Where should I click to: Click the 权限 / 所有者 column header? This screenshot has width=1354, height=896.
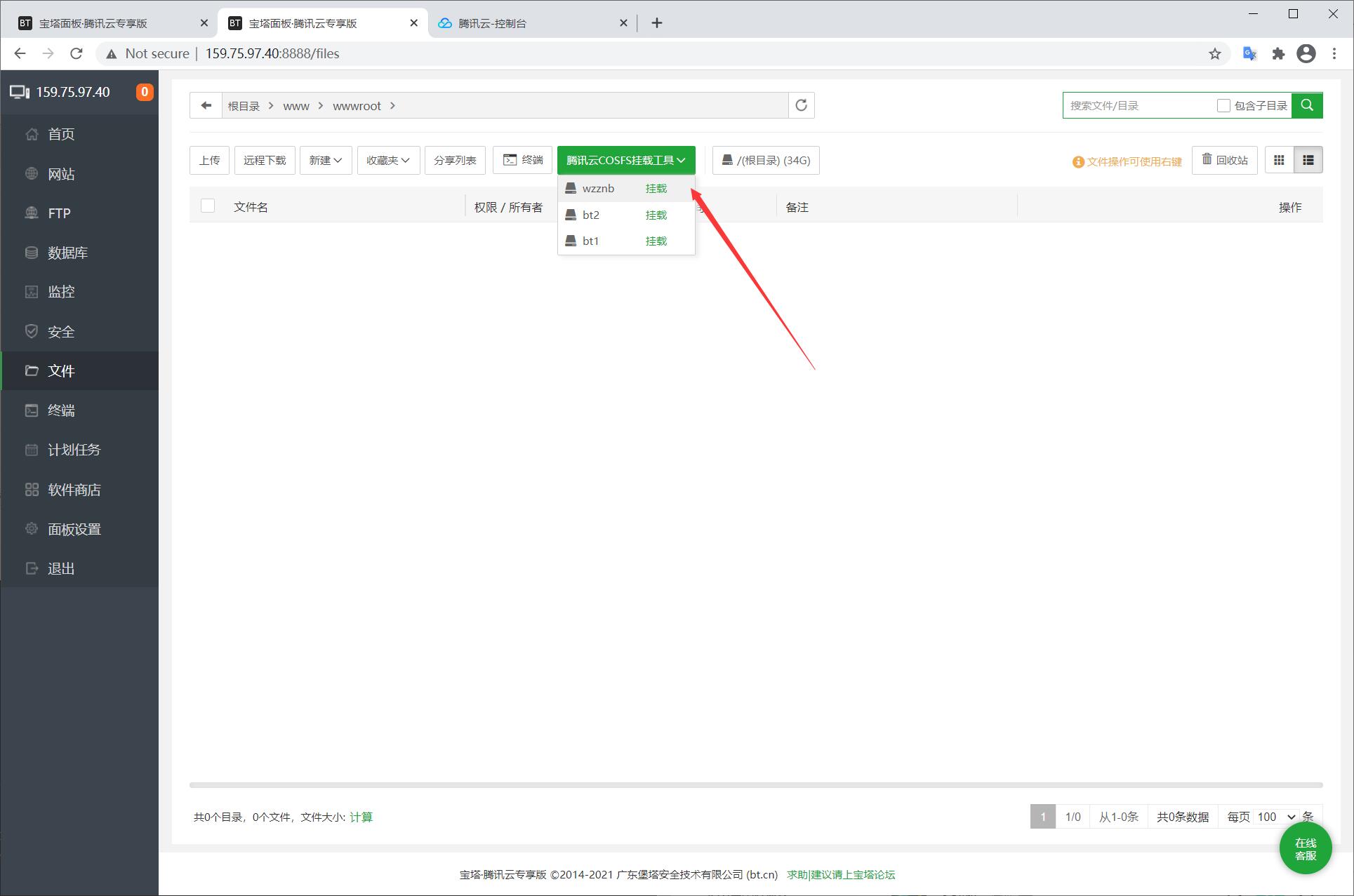coord(508,207)
